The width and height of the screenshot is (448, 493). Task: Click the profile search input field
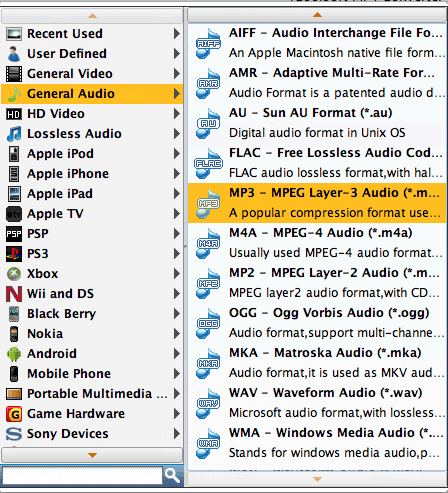point(82,475)
